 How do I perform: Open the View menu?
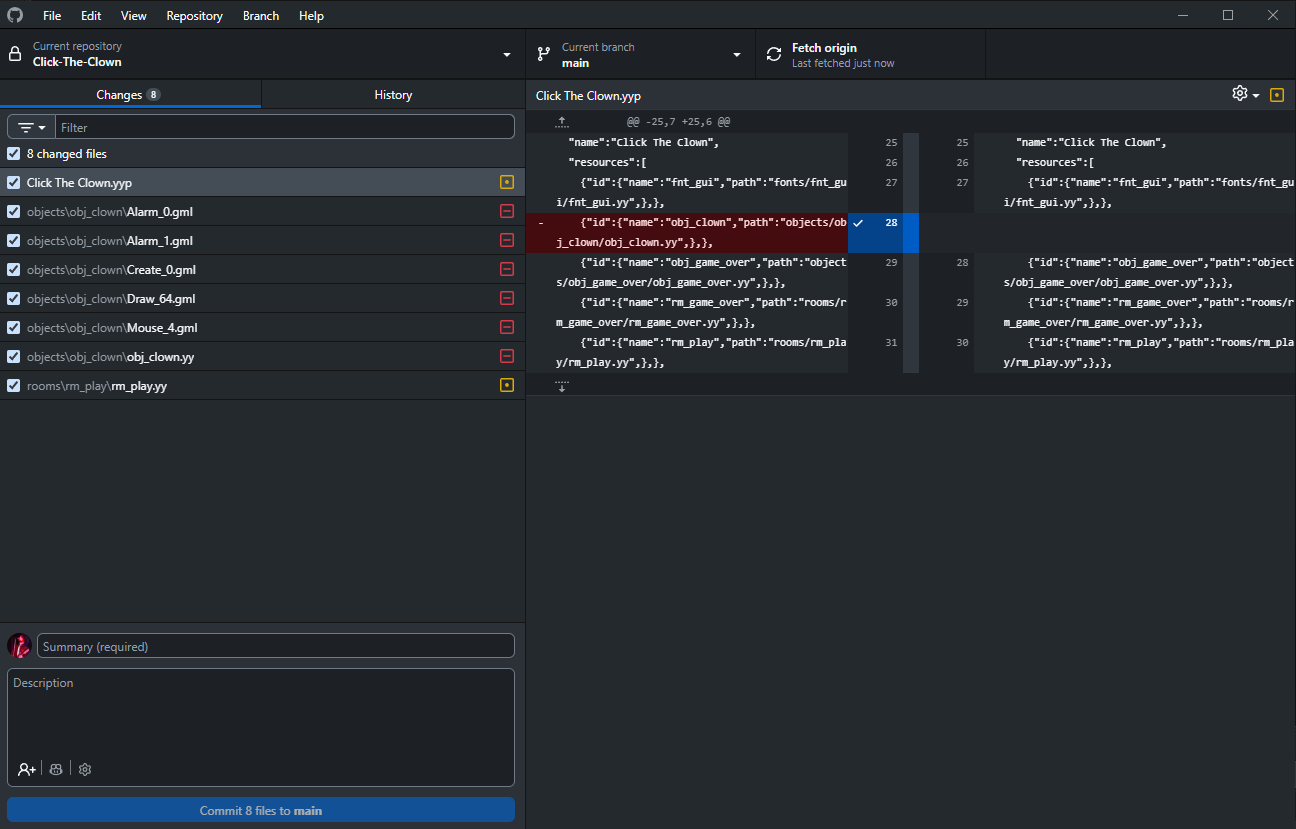(x=134, y=16)
